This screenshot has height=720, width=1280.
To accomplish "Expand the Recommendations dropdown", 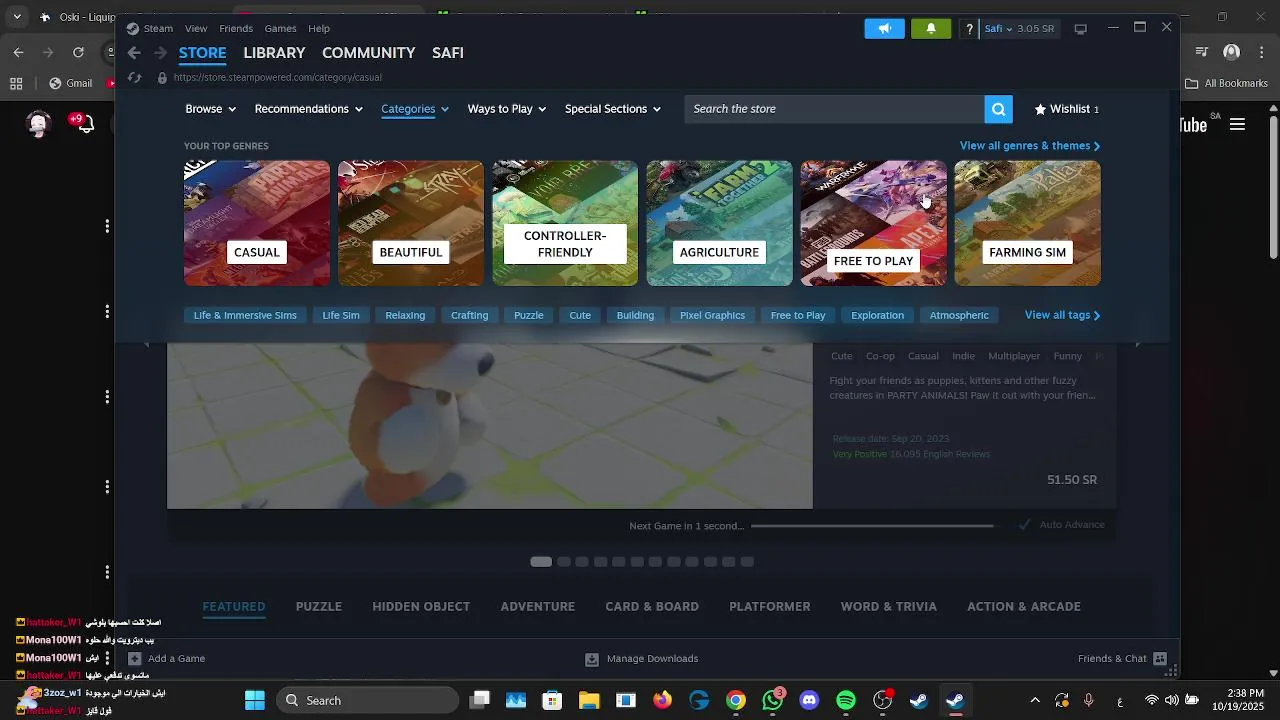I will click(x=308, y=109).
